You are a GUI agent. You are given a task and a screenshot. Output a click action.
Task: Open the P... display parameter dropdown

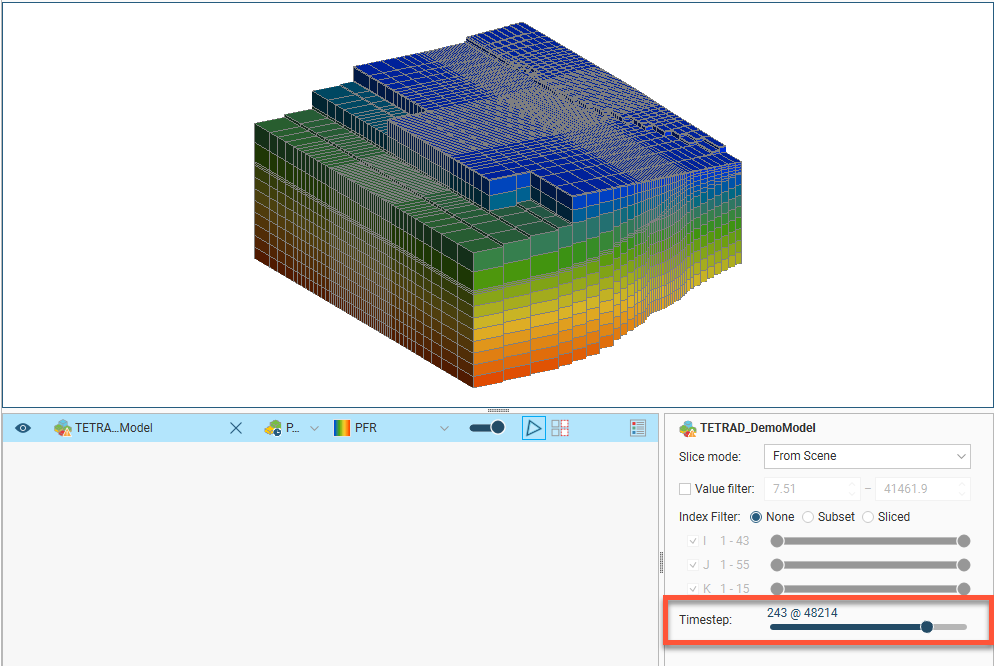pos(314,428)
